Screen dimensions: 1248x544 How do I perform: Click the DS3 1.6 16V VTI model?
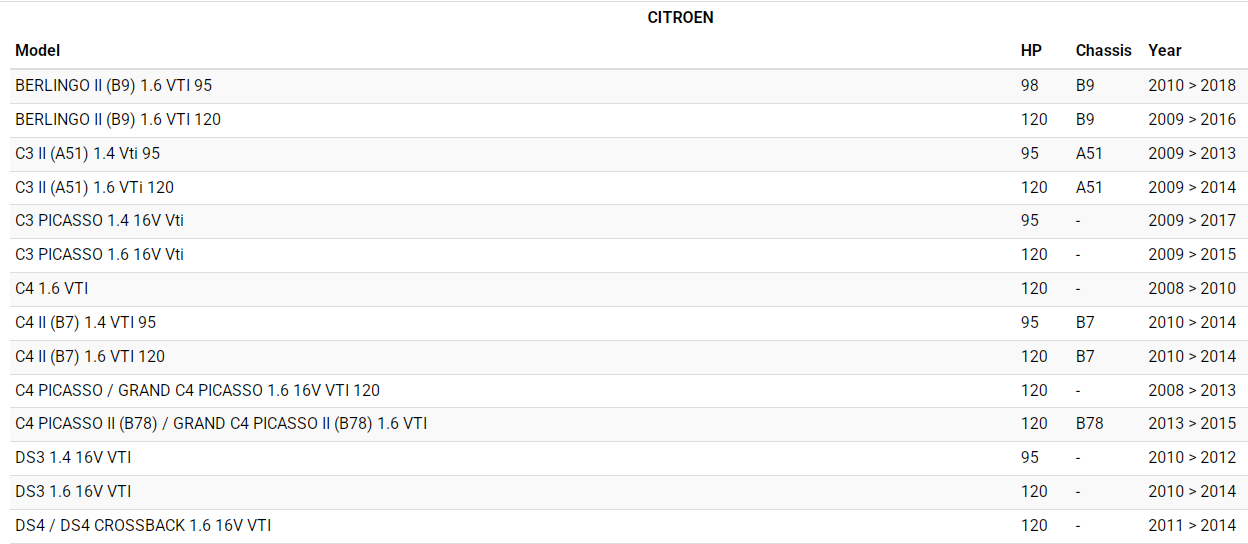coord(73,492)
